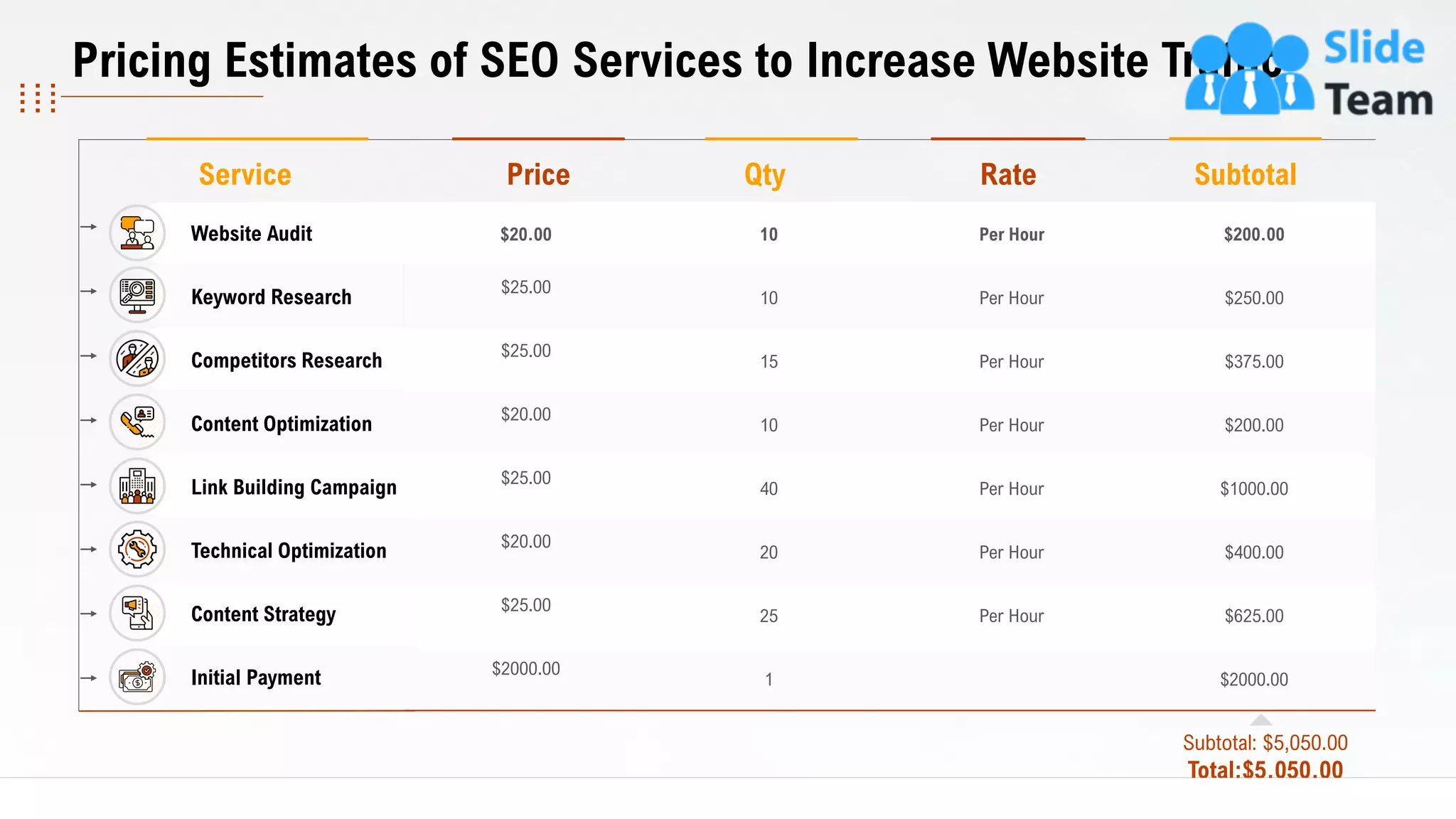Click the $1000.00 subtotal cell

coord(1253,489)
